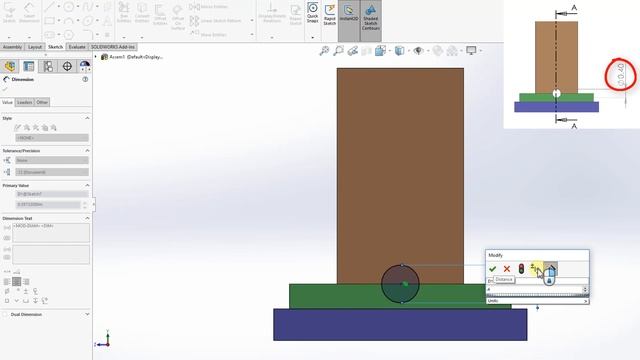Open the Linear Sketch Pattern dropdown arrow

(252, 20)
